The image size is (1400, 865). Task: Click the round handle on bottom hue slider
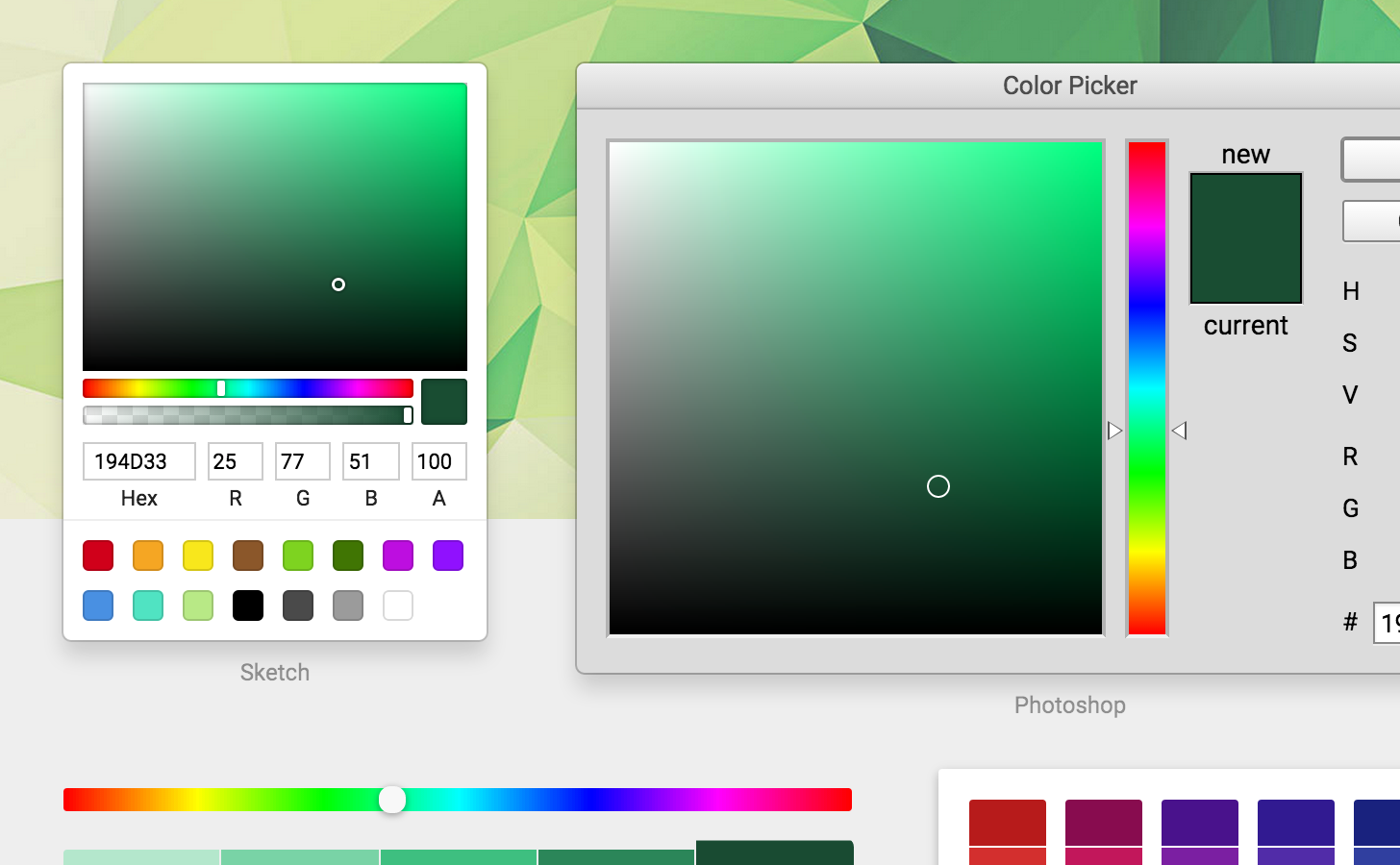tap(392, 800)
